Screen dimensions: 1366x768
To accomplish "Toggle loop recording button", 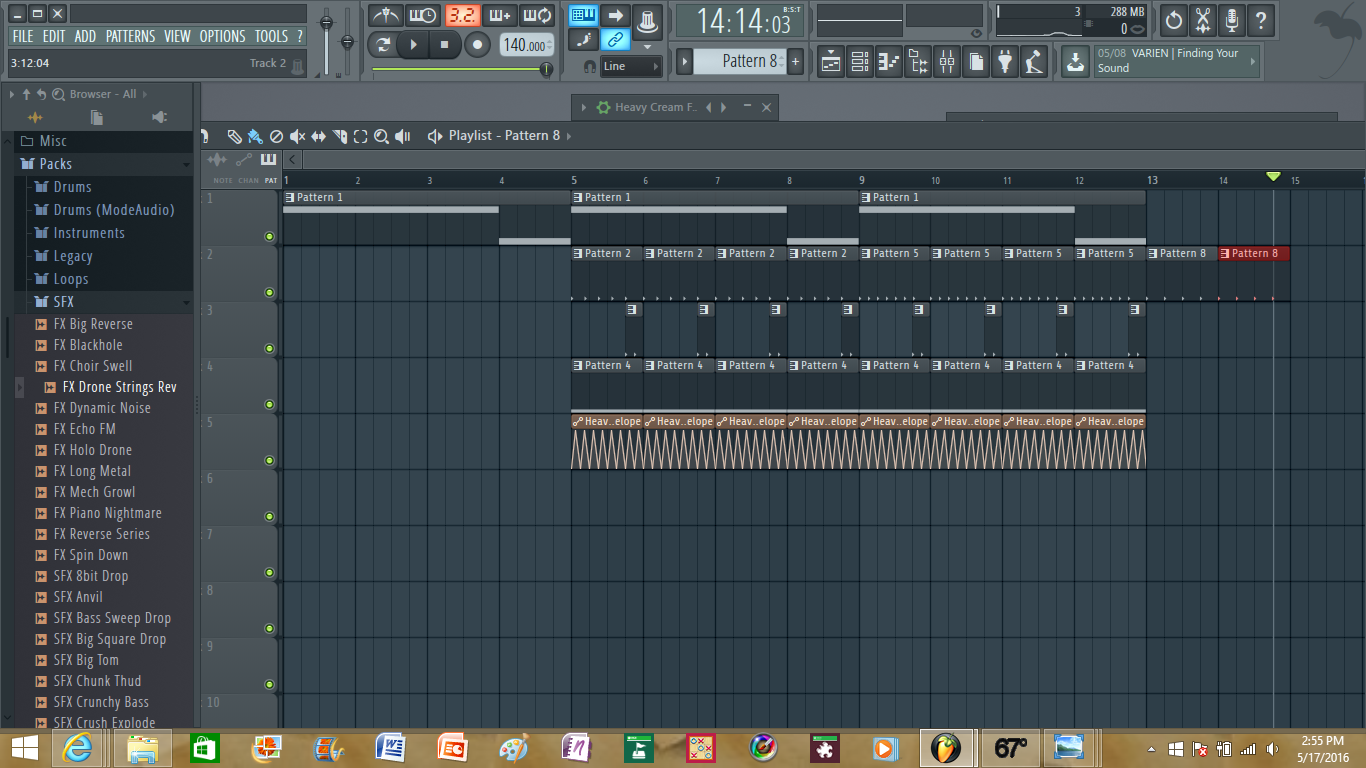I will (537, 15).
